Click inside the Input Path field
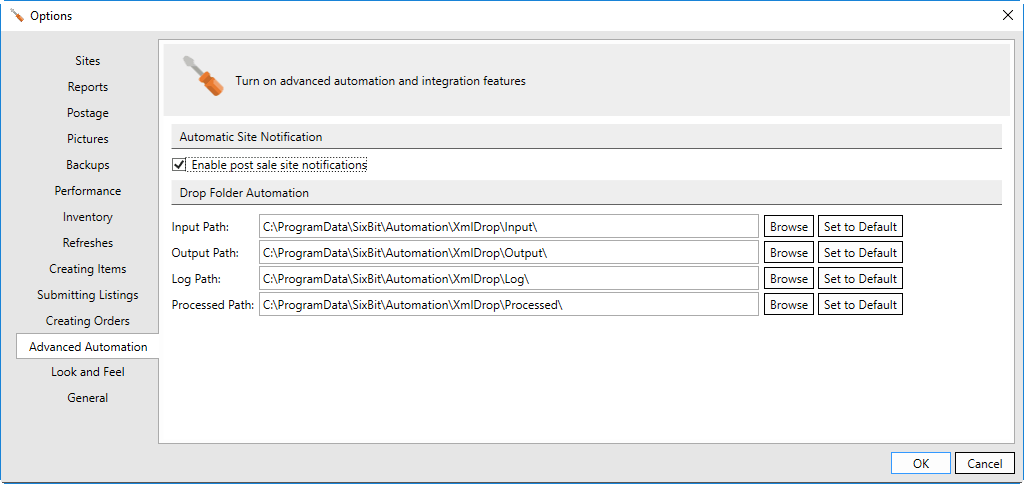The image size is (1024, 484). (509, 227)
